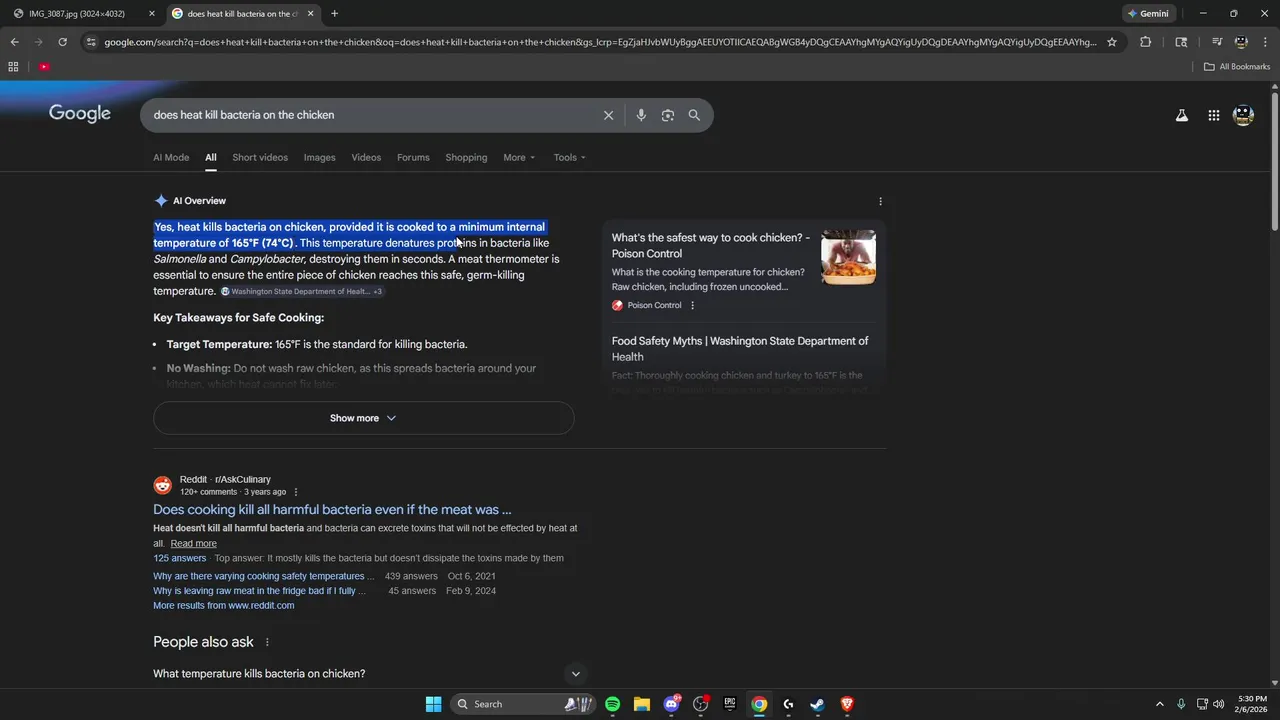Viewport: 1280px width, 720px height.
Task: Click the Read more link
Action: click(x=193, y=544)
